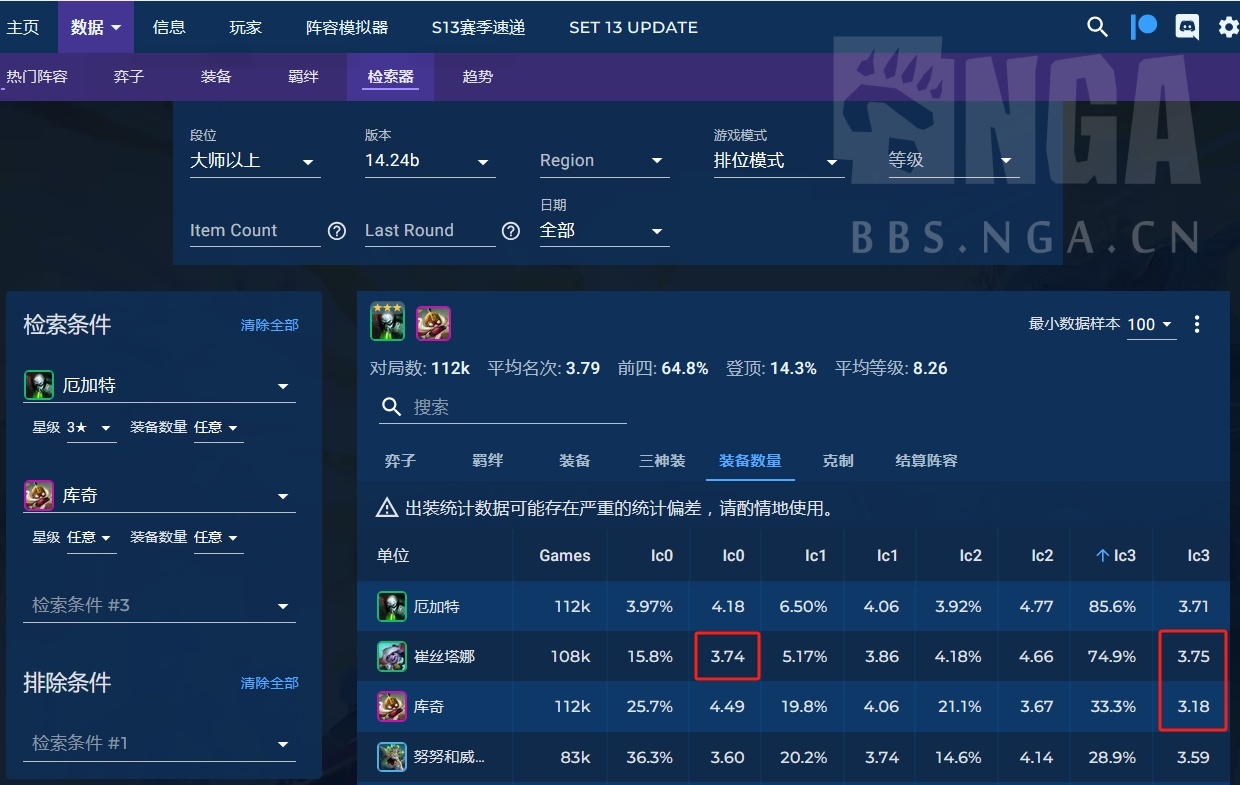Click the 搜索 field in results panel
Screen dimensions: 1240x785
point(503,407)
